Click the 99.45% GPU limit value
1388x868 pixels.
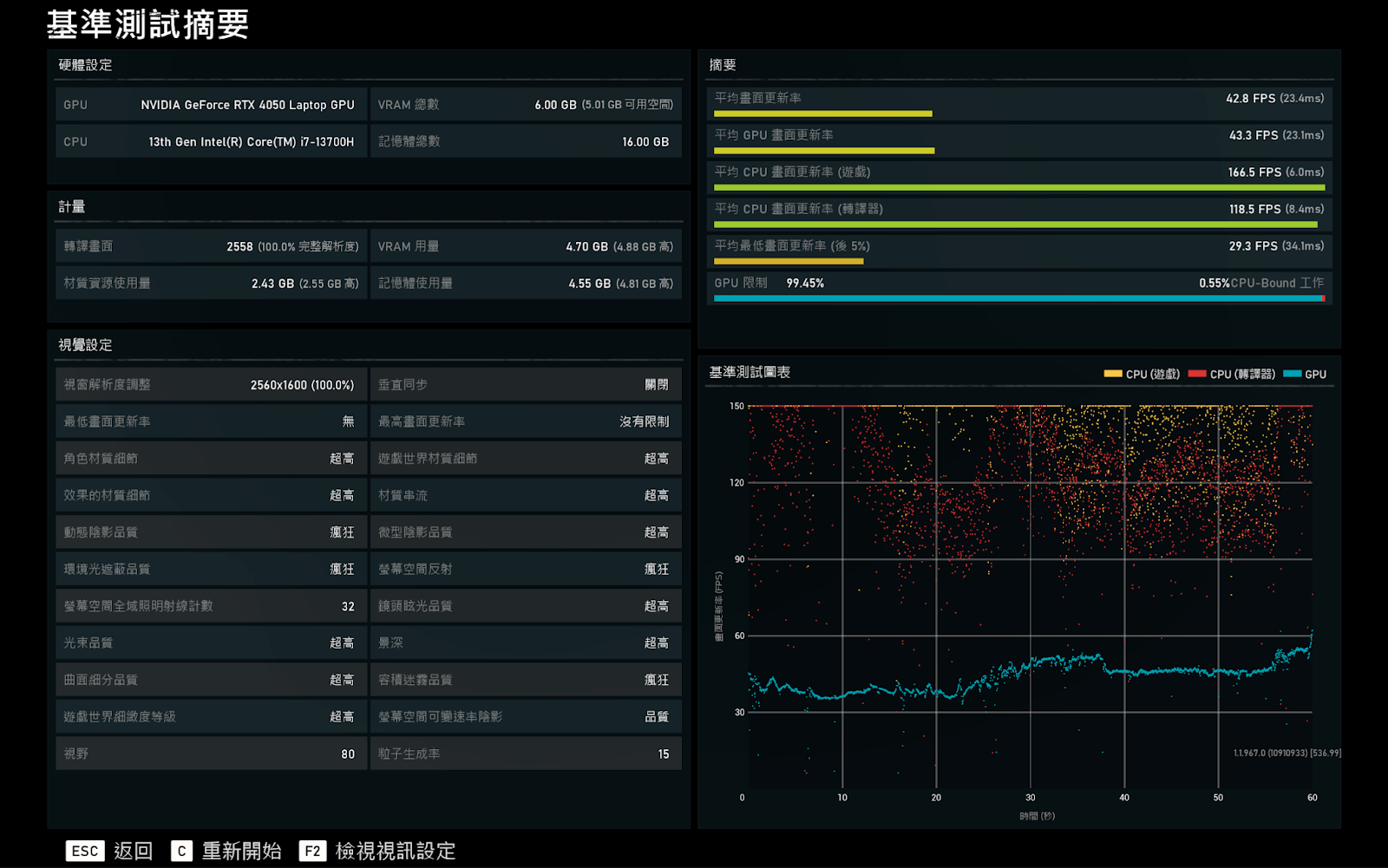805,284
